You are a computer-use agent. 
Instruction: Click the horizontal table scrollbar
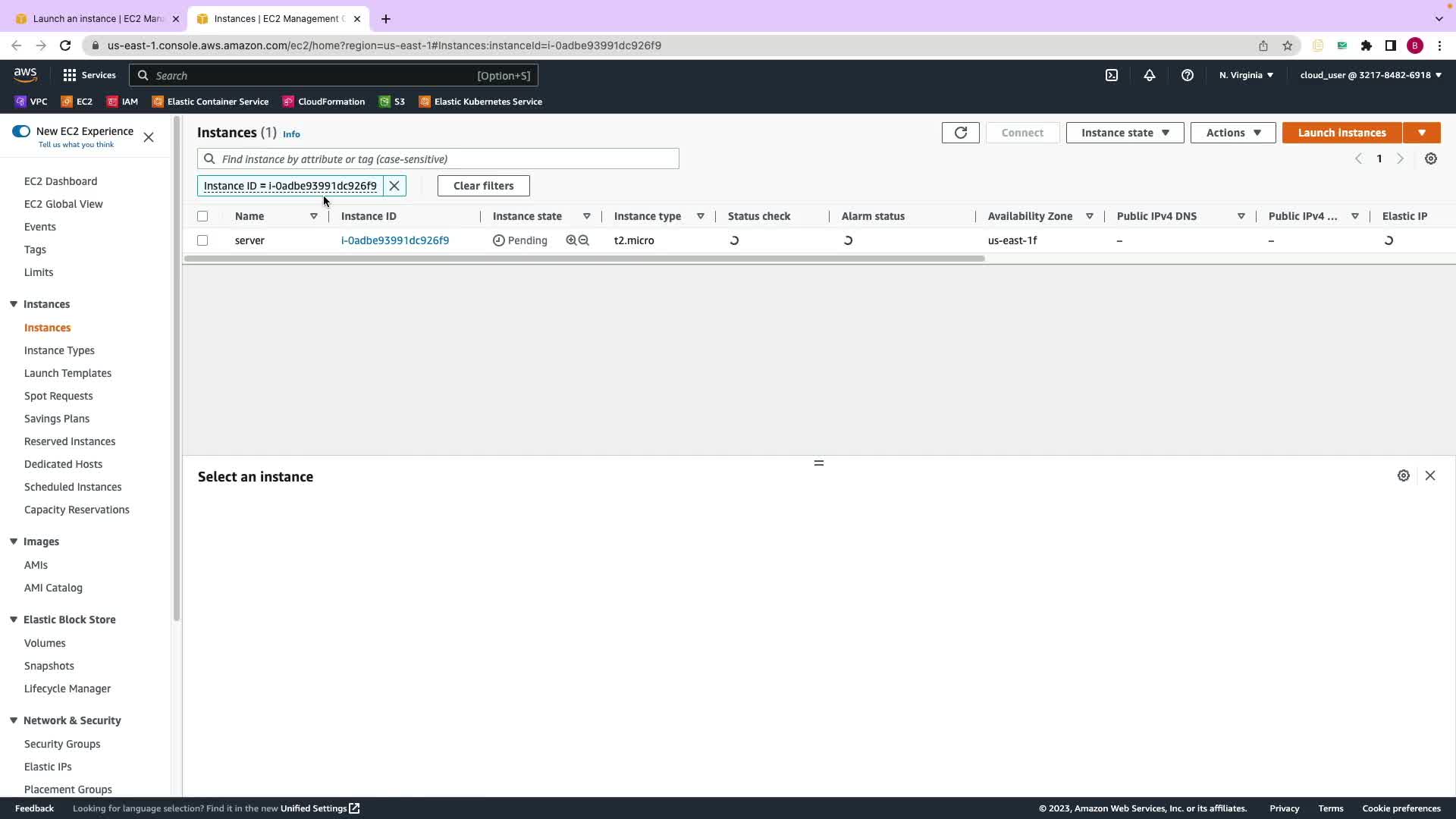[x=584, y=259]
